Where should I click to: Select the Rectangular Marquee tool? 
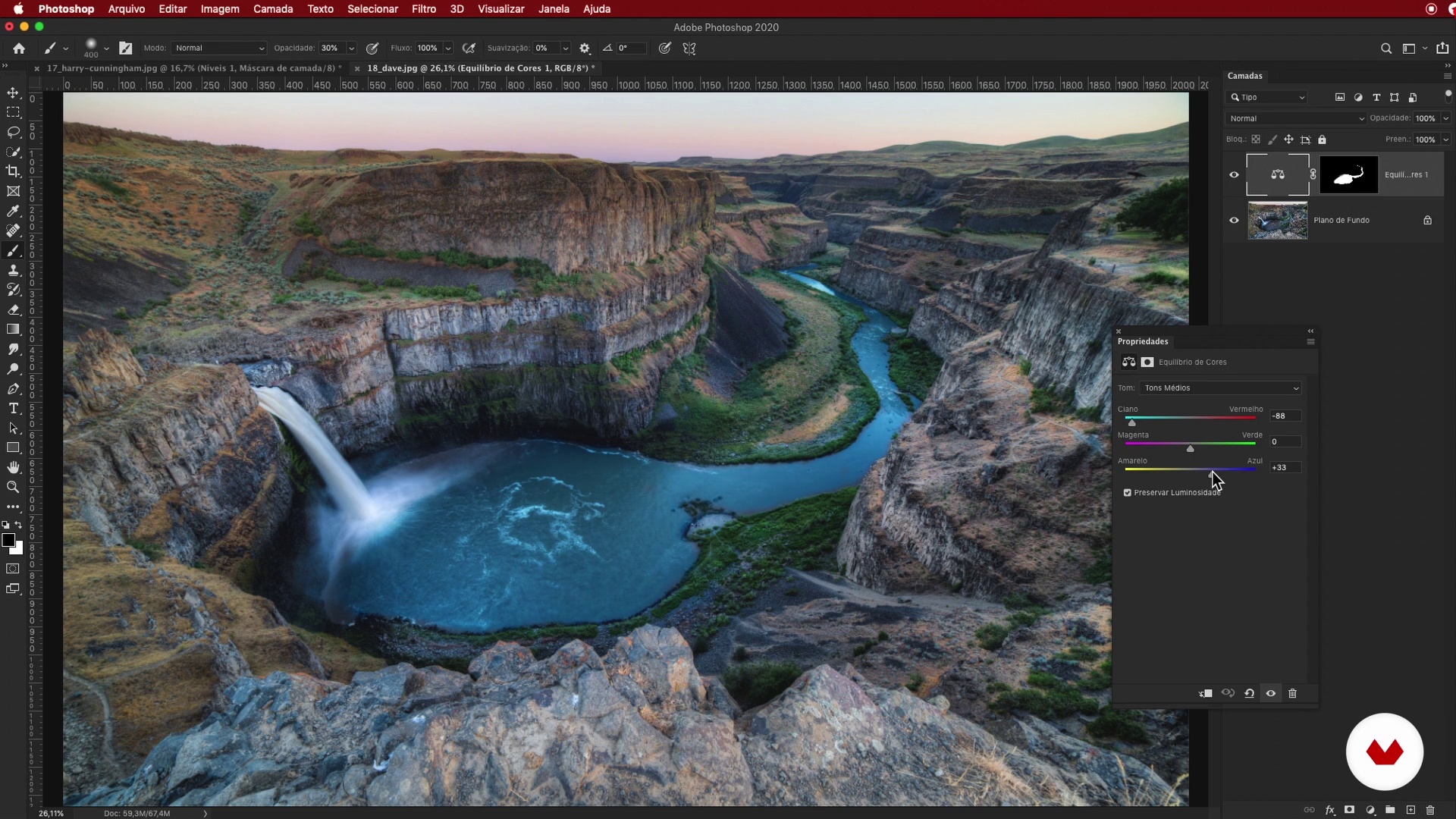point(13,112)
